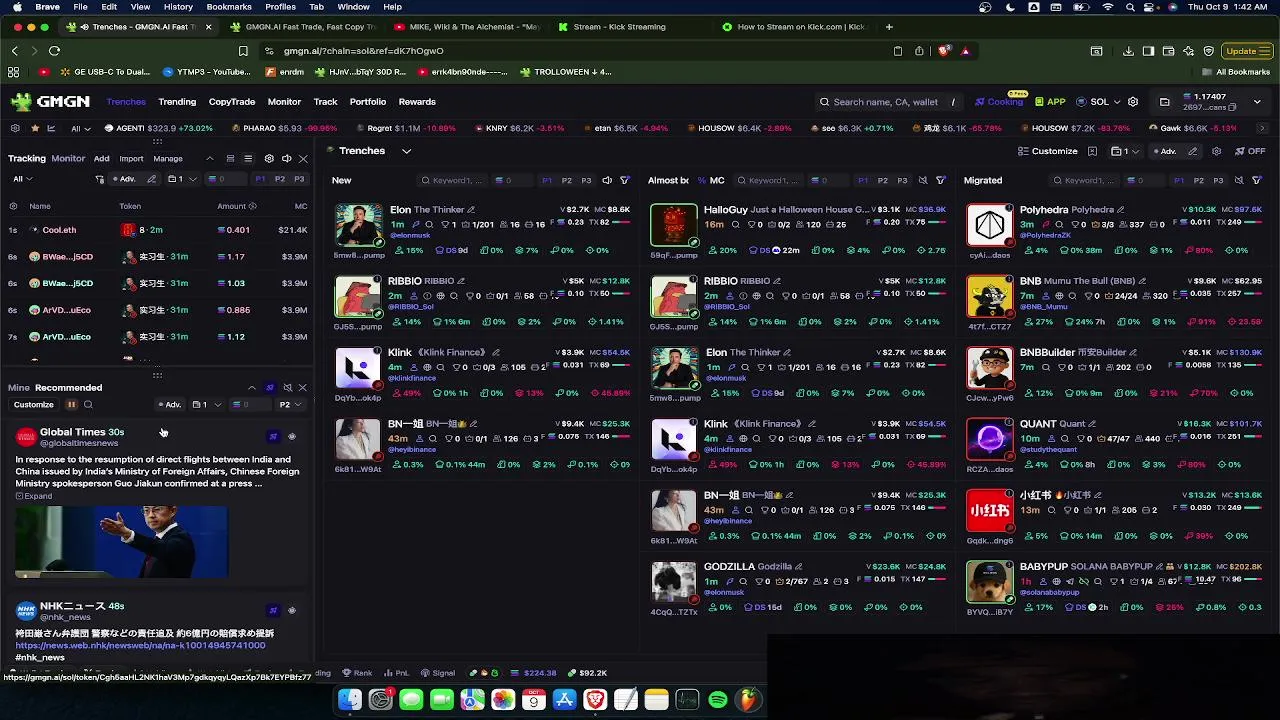This screenshot has height=720, width=1280.
Task: Open Bookmarks menu in macOS menu bar
Action: [229, 7]
